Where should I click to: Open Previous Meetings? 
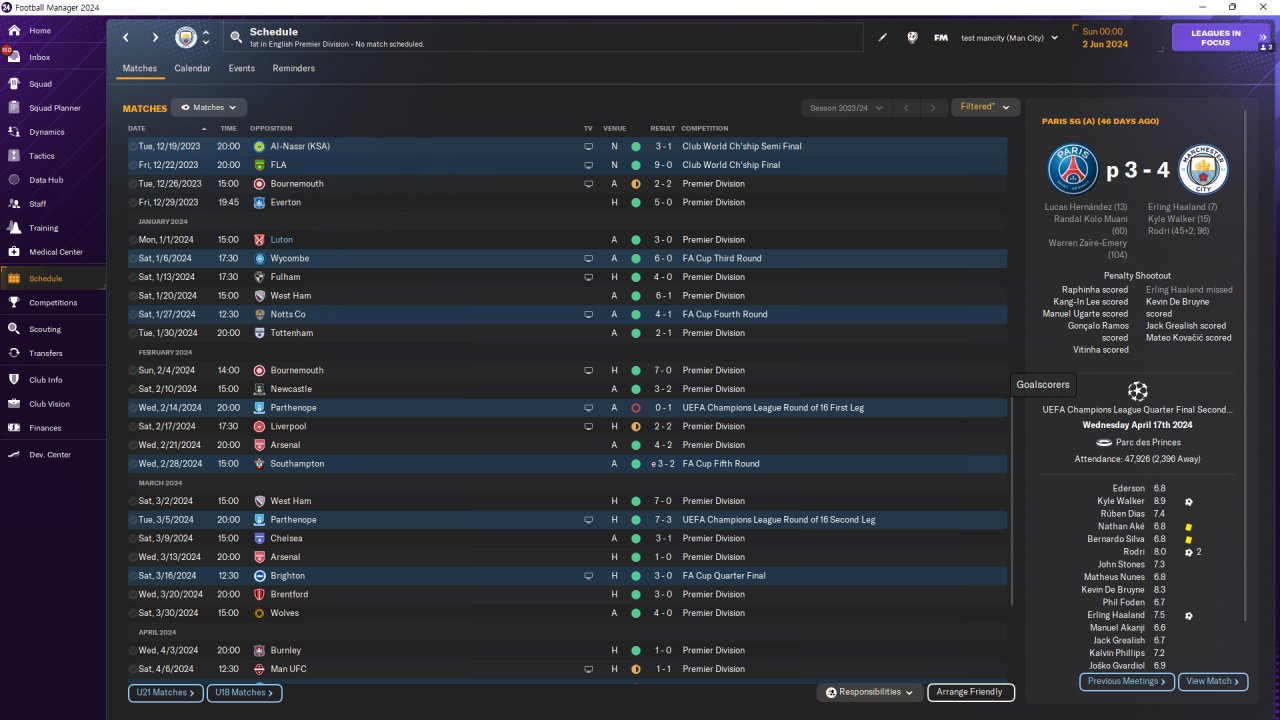point(1127,681)
